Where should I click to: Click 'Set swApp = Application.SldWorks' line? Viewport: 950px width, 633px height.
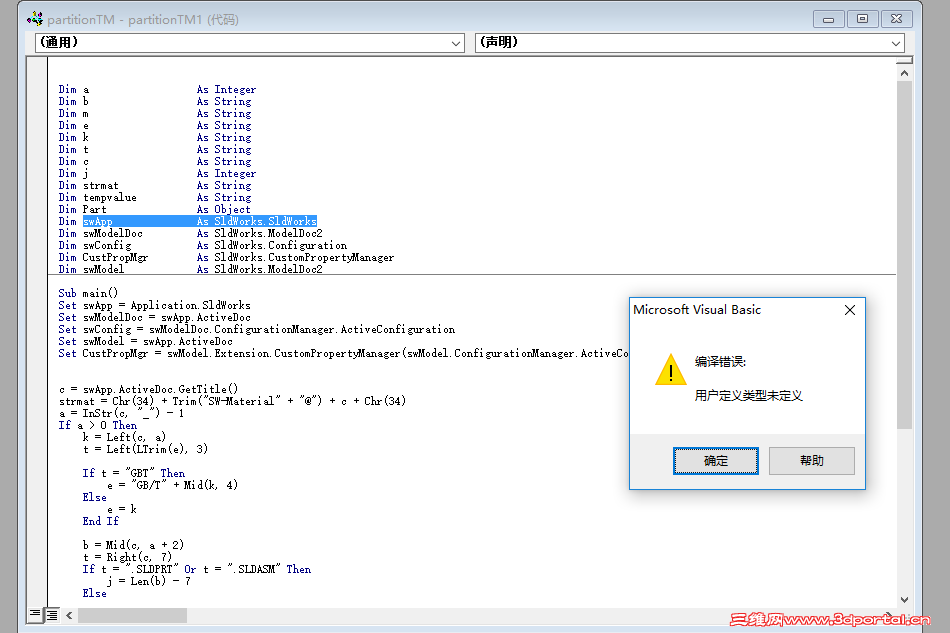click(154, 305)
